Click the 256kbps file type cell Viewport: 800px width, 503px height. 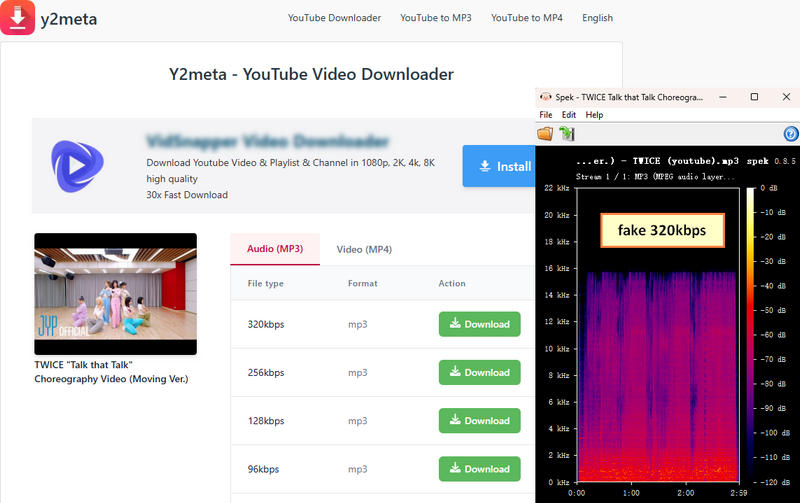(266, 373)
